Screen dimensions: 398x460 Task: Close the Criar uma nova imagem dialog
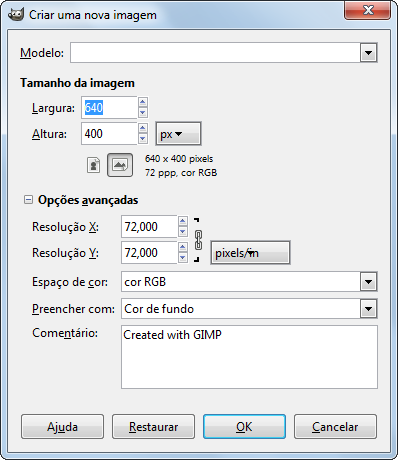pyautogui.click(x=367, y=11)
